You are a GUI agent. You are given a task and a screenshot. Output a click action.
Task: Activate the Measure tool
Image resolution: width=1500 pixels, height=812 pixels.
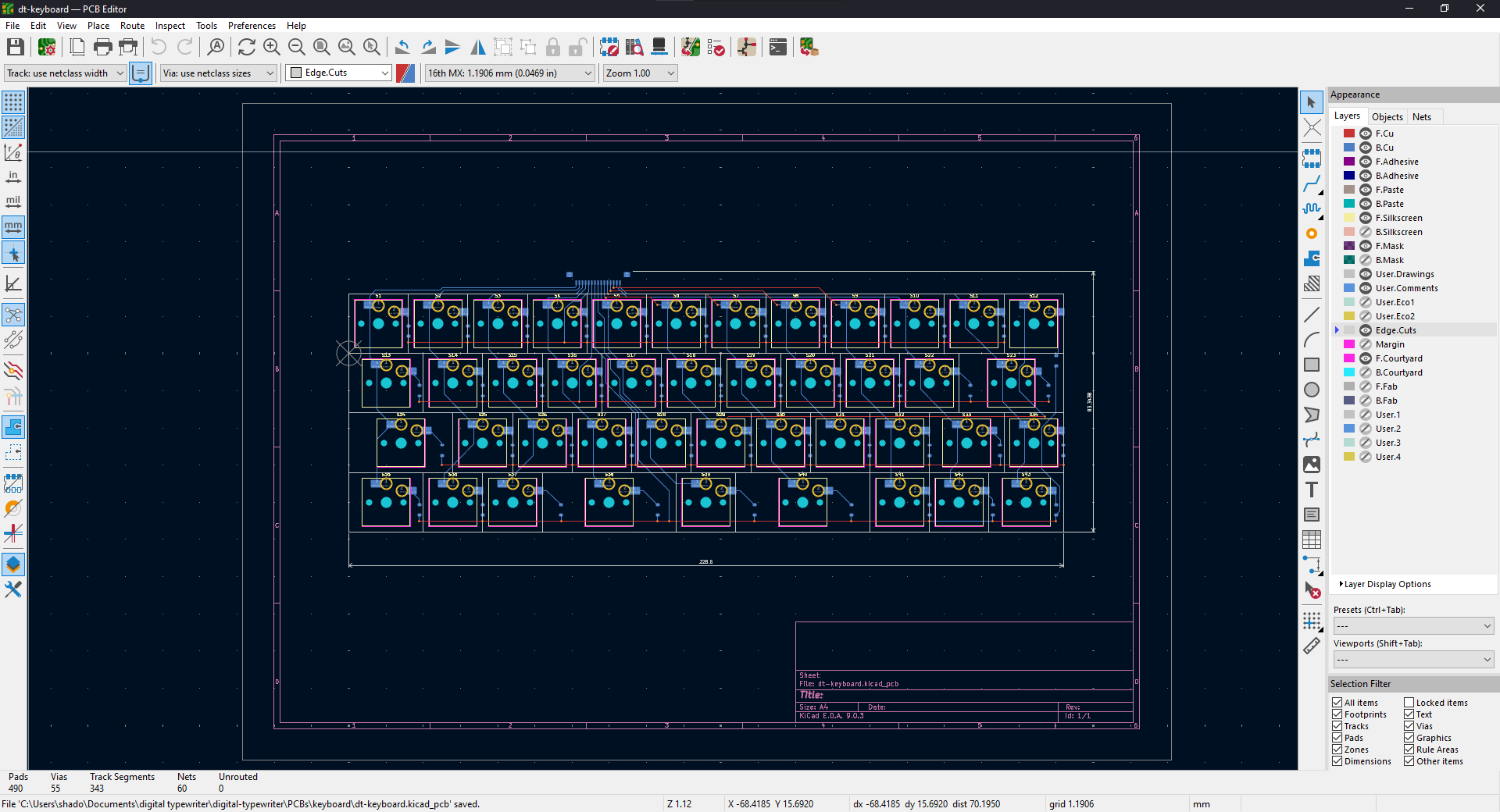coord(1312,646)
